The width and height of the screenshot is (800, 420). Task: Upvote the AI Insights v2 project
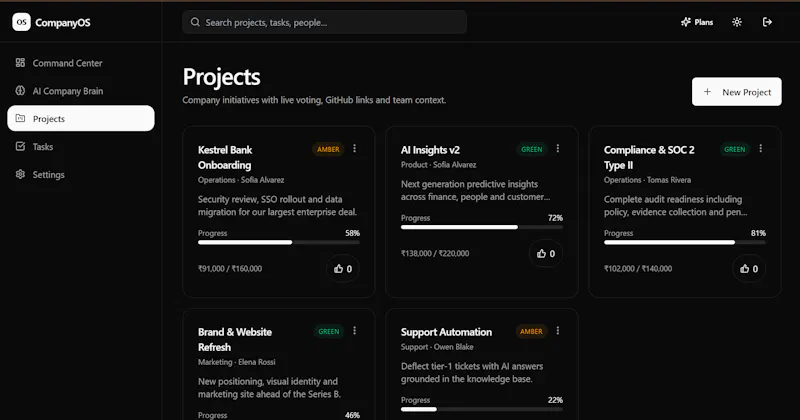546,253
